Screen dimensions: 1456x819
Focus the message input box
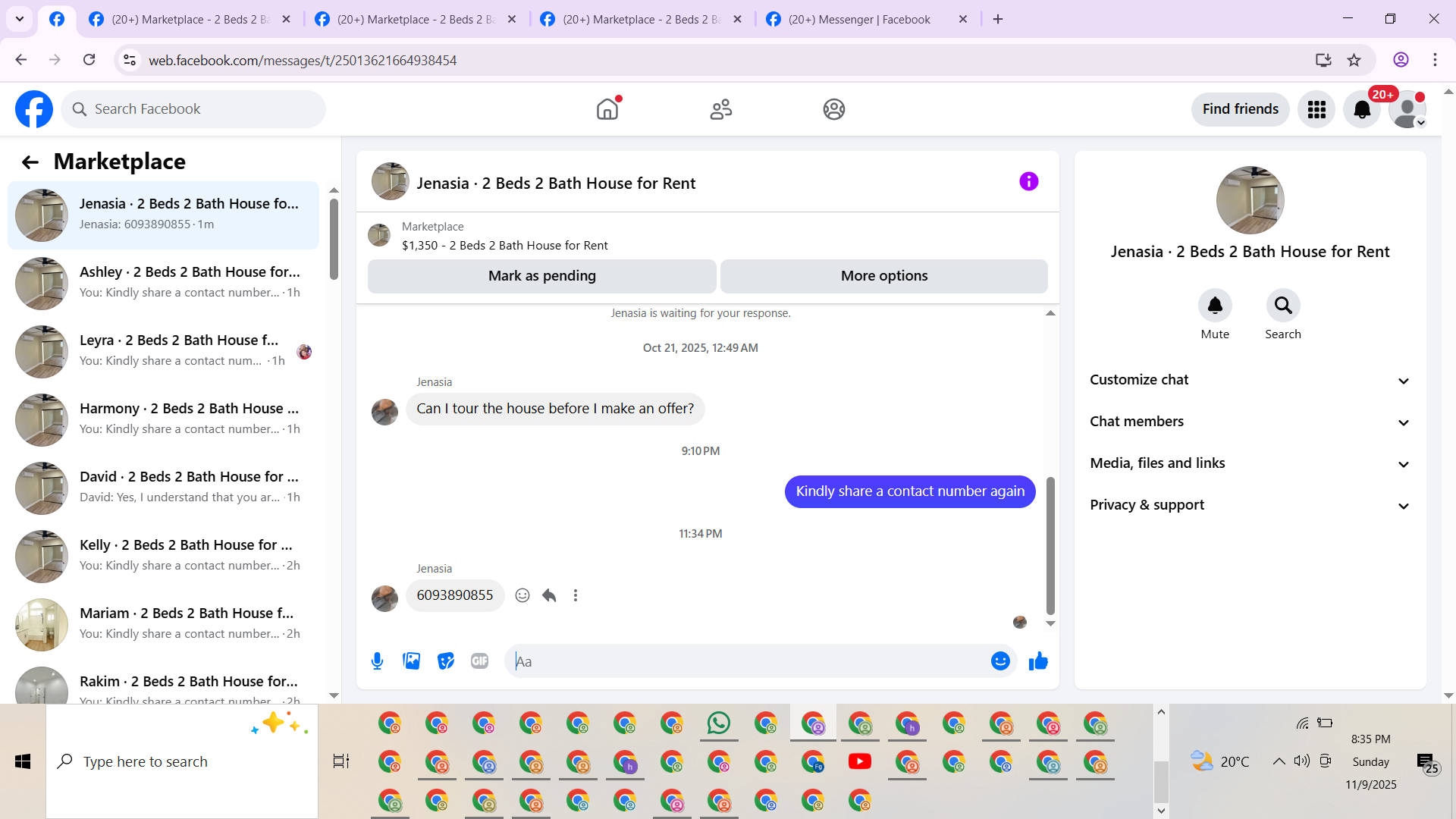coord(747,661)
